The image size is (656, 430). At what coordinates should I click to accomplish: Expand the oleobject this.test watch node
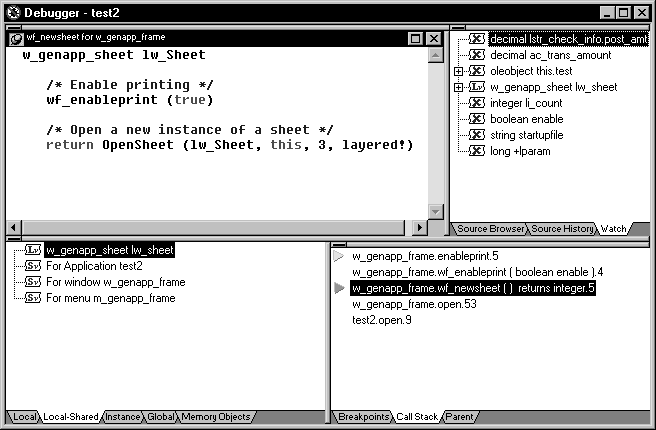click(x=458, y=71)
